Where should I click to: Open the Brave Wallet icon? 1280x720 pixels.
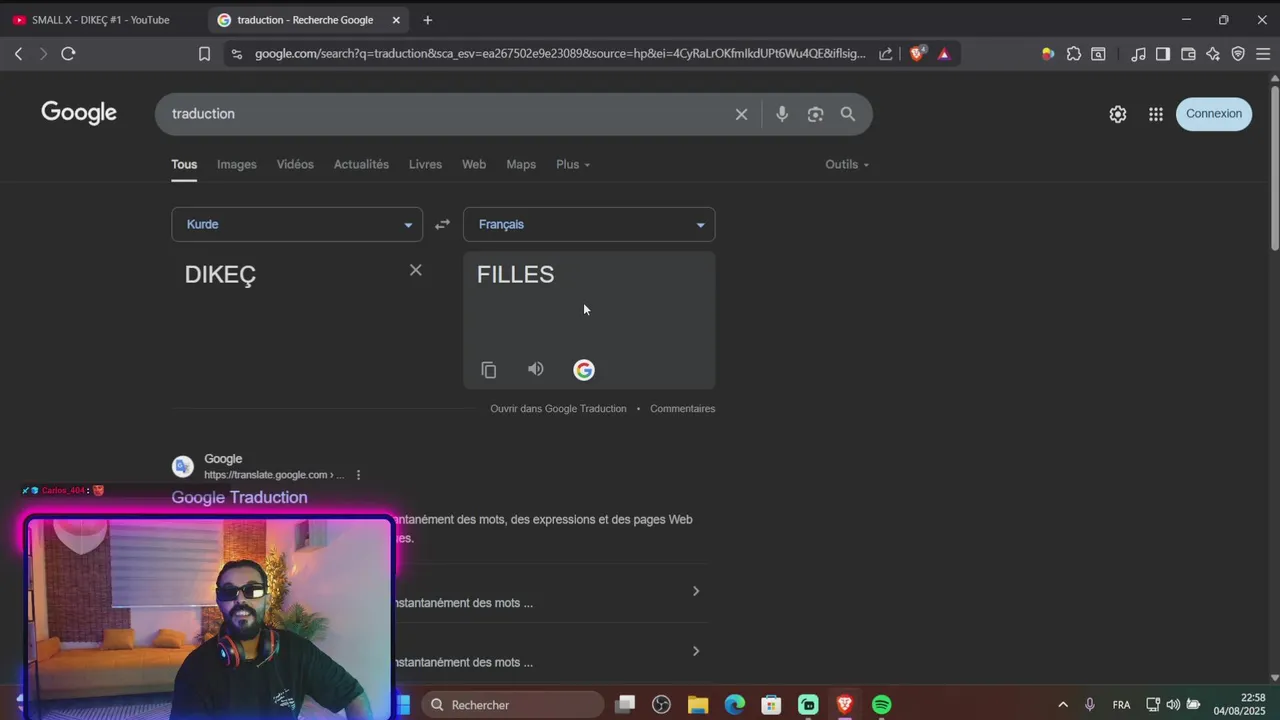(1188, 54)
